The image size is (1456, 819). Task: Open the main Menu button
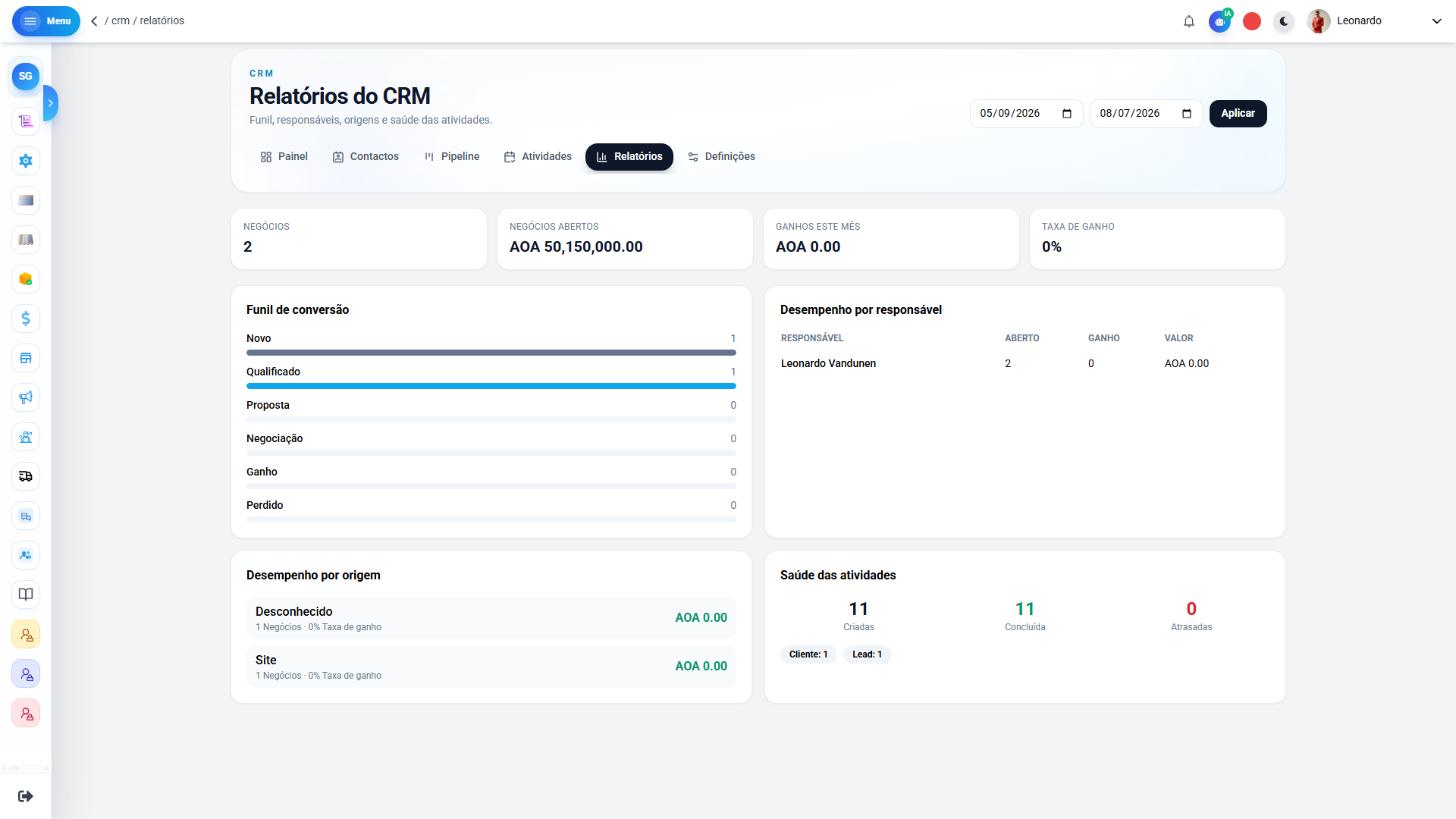coord(46,21)
